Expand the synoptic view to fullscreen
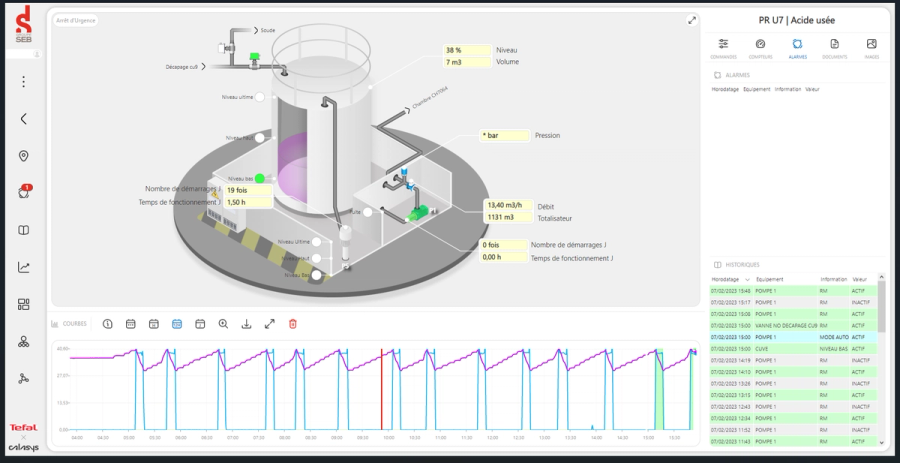900x463 pixels. click(x=692, y=21)
